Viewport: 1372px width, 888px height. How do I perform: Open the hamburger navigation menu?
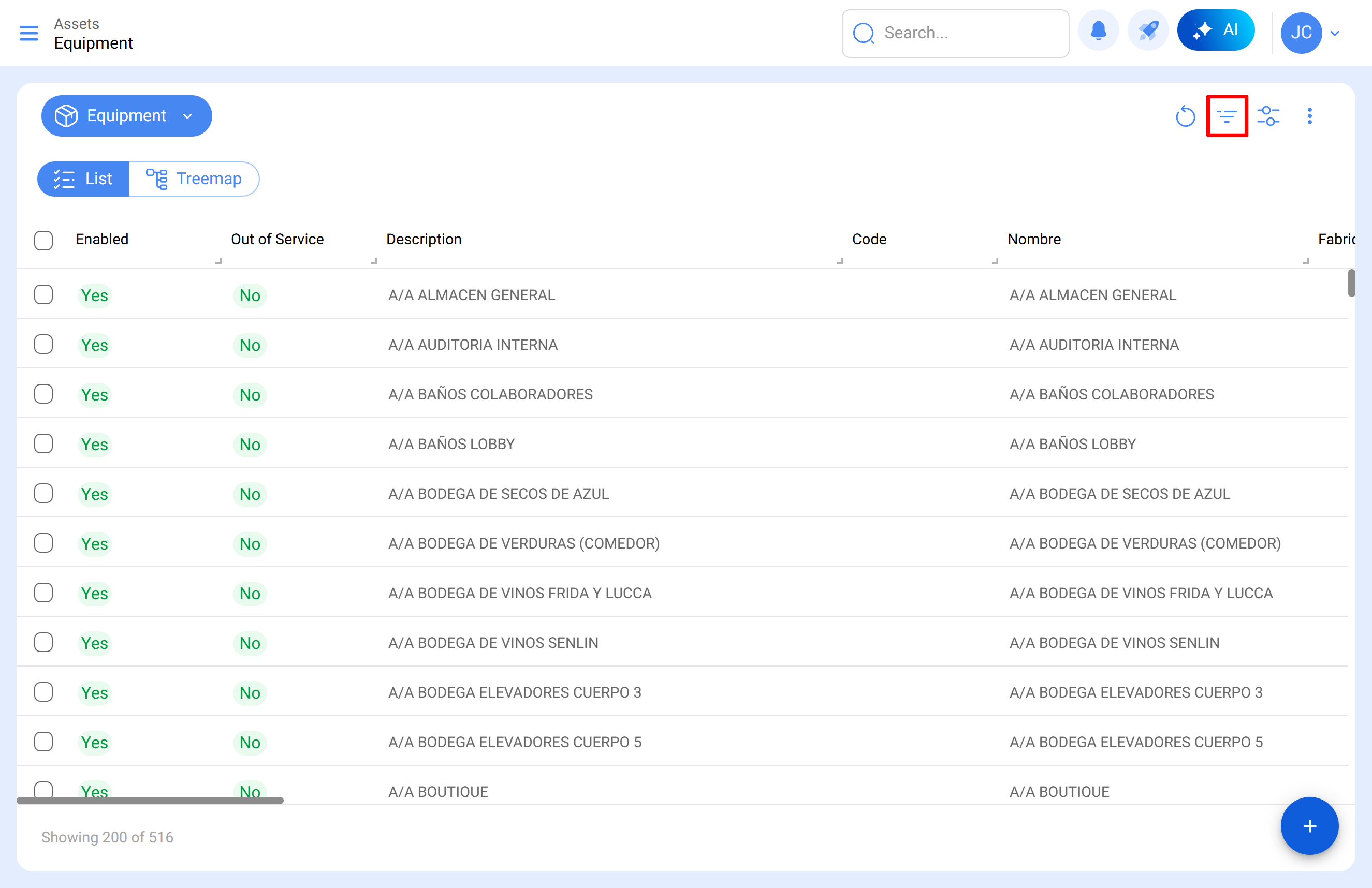(x=29, y=33)
